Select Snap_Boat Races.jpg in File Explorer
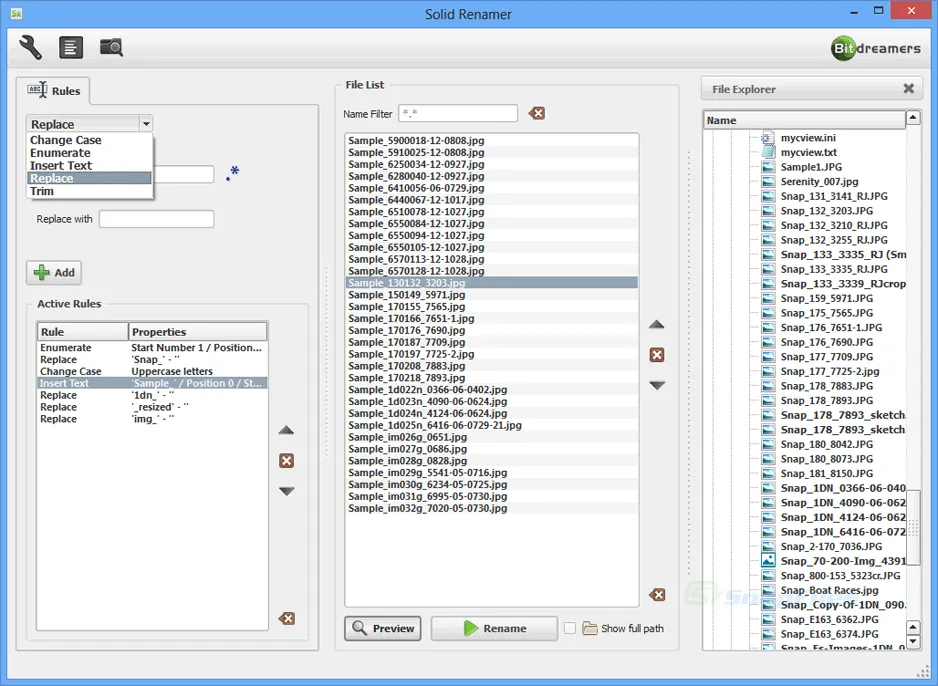938x686 pixels. pos(829,590)
